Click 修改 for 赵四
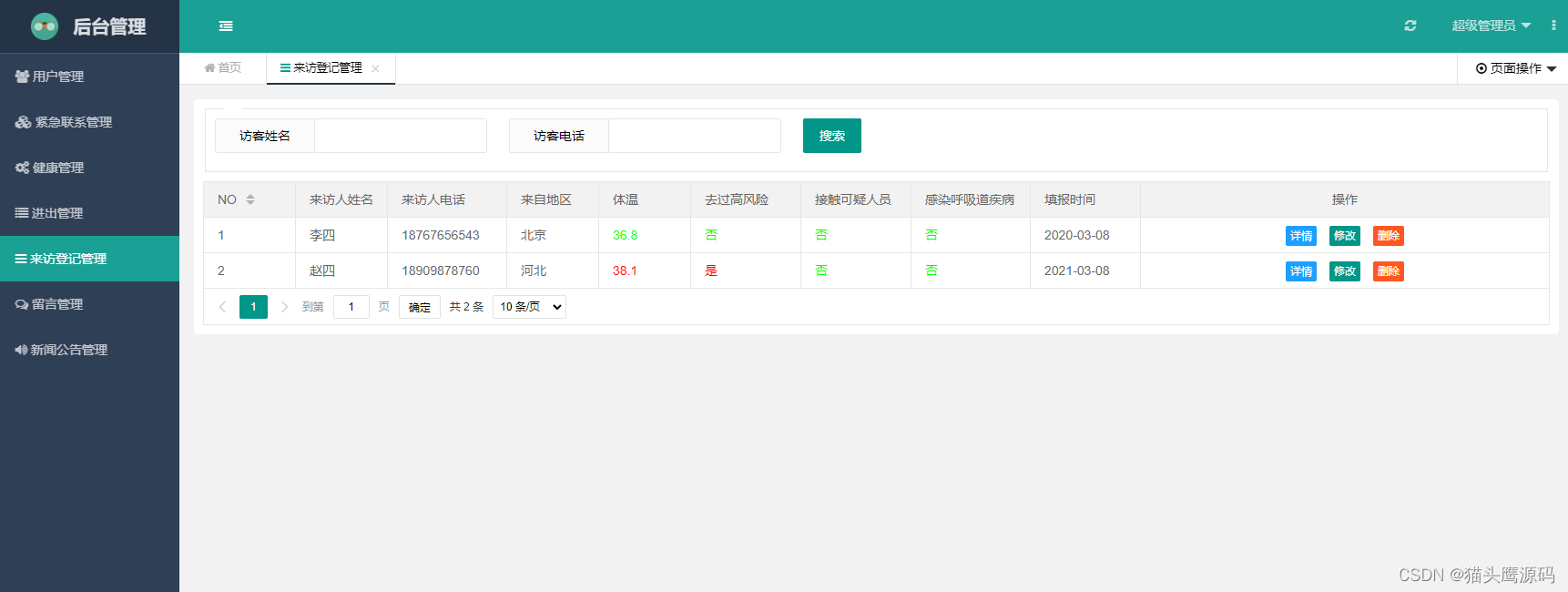Screen dimensions: 1568x592 [x=1345, y=271]
